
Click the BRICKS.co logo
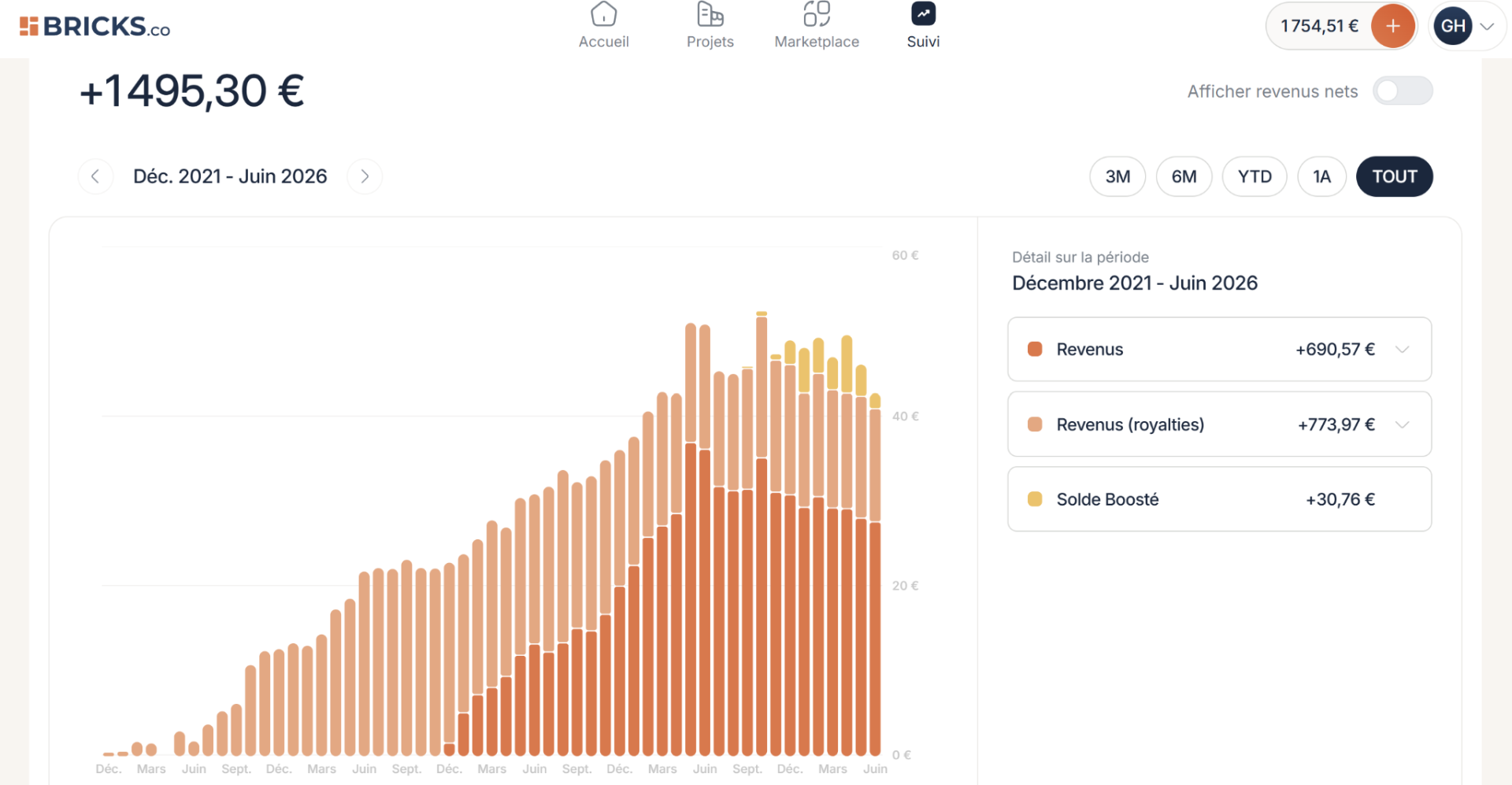(x=94, y=27)
